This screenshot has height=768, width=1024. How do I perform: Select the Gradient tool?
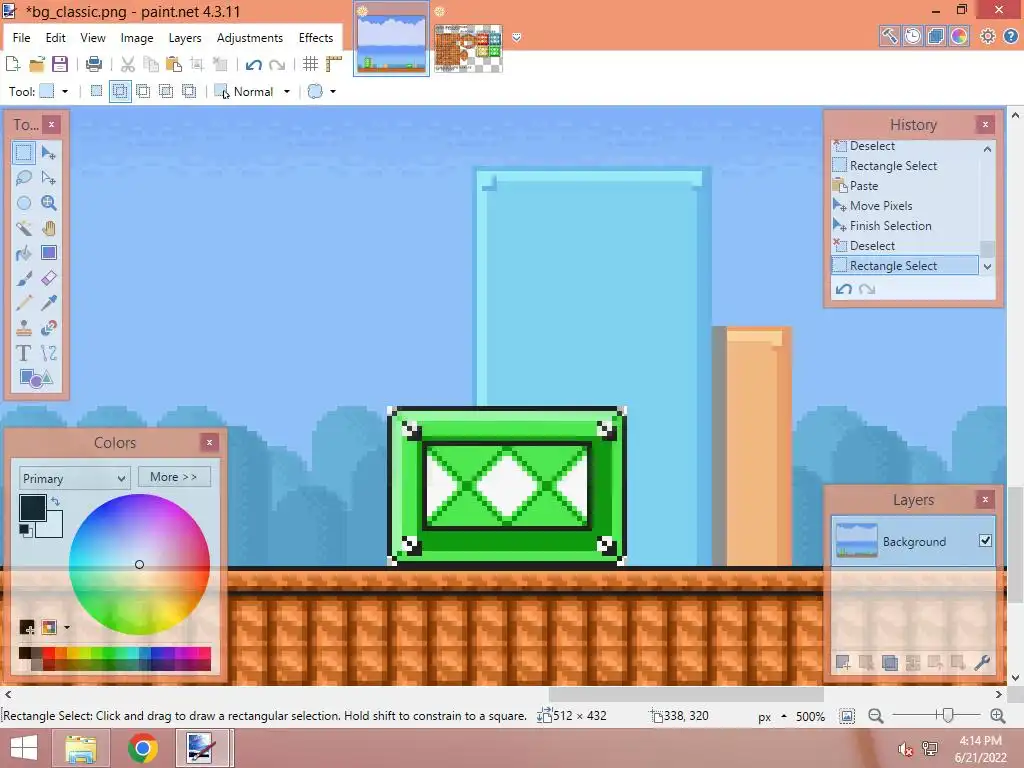click(x=48, y=253)
